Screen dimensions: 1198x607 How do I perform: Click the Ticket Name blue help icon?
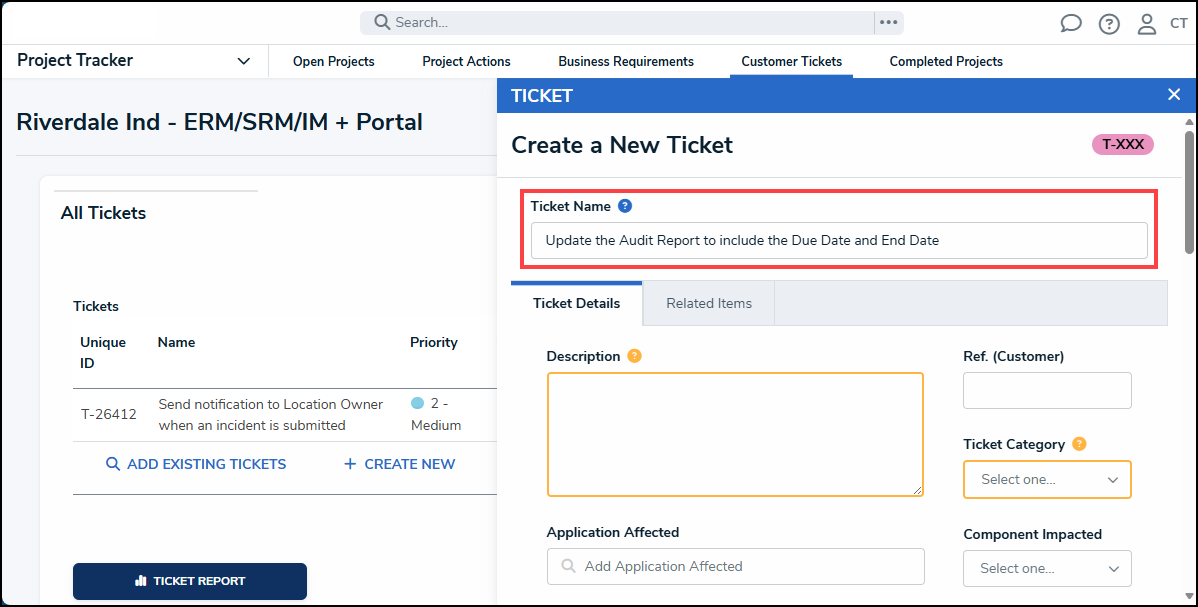(625, 205)
